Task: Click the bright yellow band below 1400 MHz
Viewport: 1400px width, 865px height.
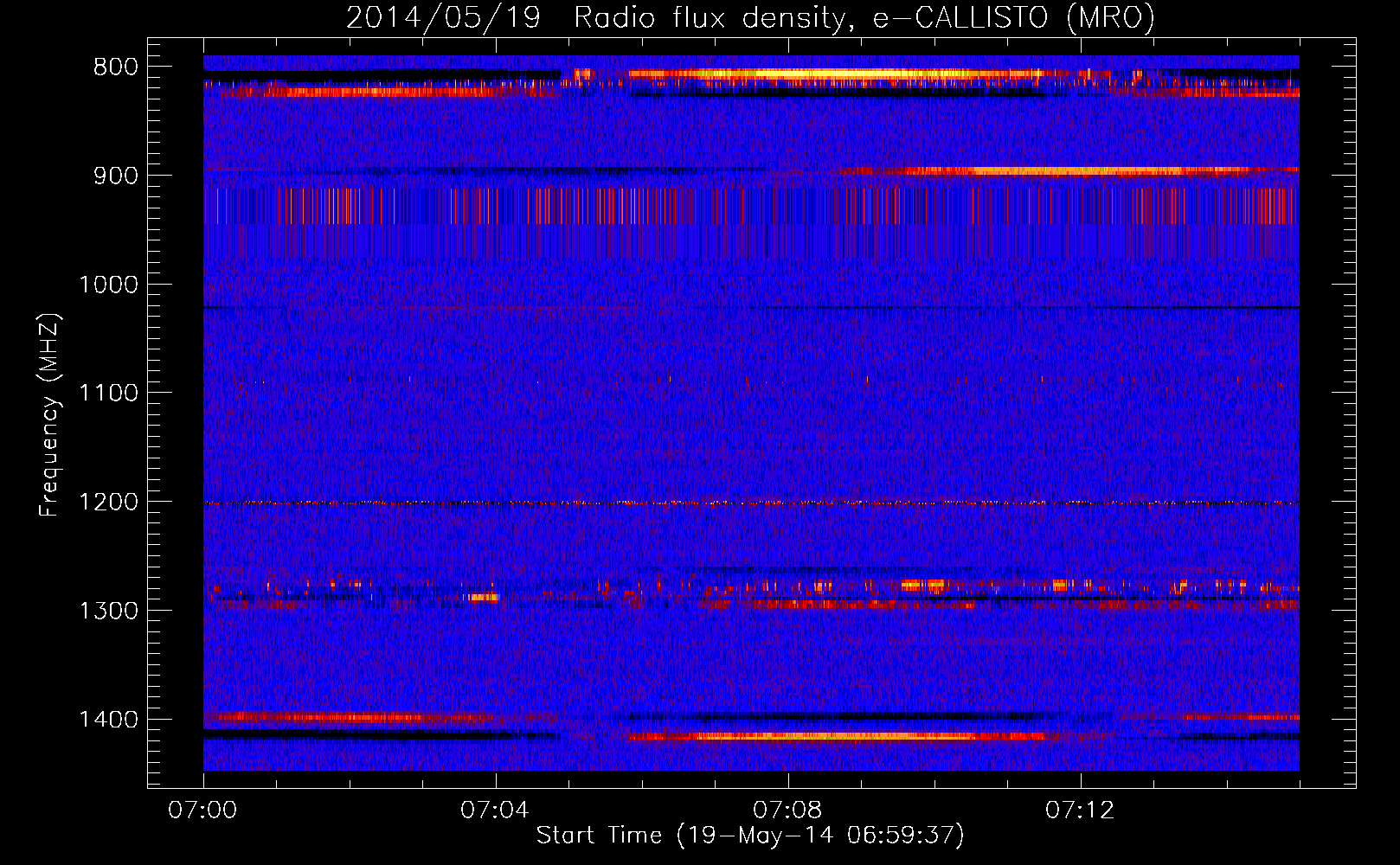Action: tap(835, 736)
